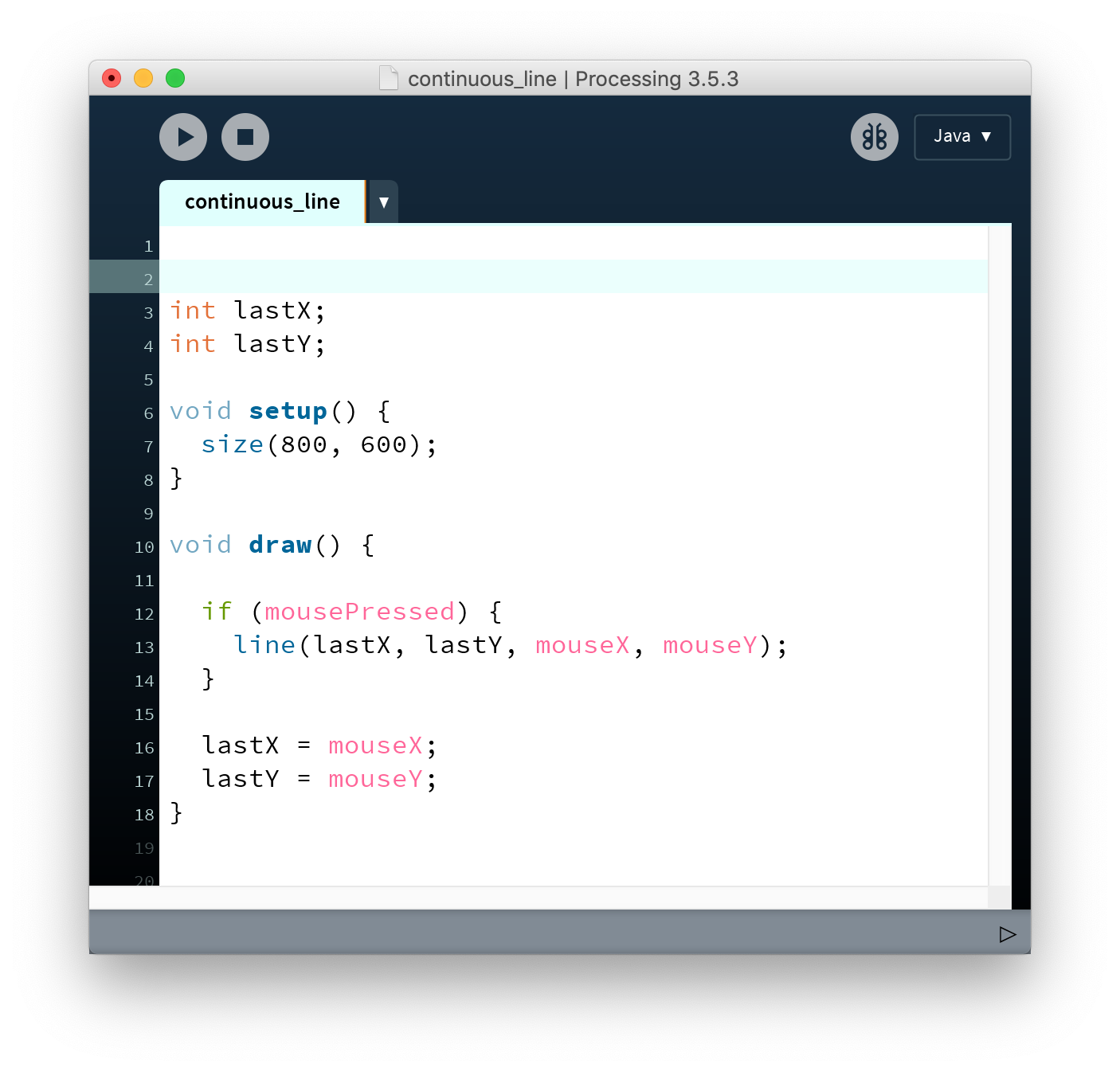Click the gray status bar at the bottom
Image resolution: width=1120 pixels, height=1072 pixels.
542,933
